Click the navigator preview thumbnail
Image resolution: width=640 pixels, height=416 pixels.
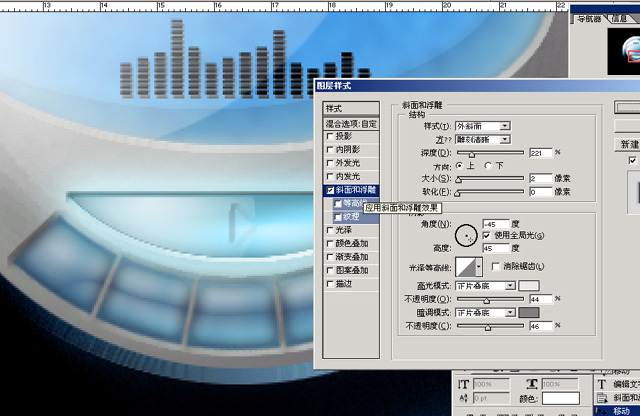(624, 51)
